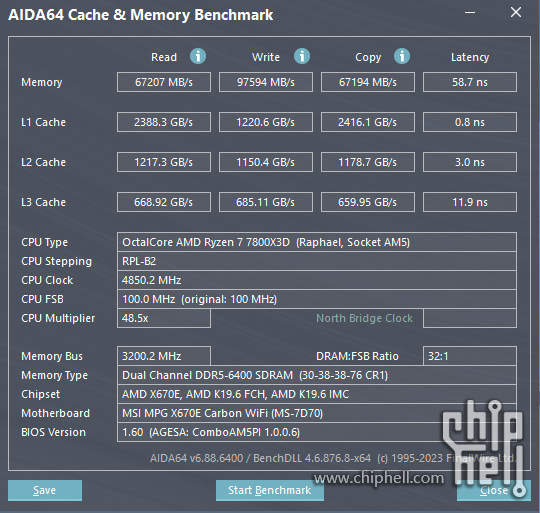540x513 pixels.
Task: Select L1 Cache latency 0.8 ns
Action: coord(470,122)
